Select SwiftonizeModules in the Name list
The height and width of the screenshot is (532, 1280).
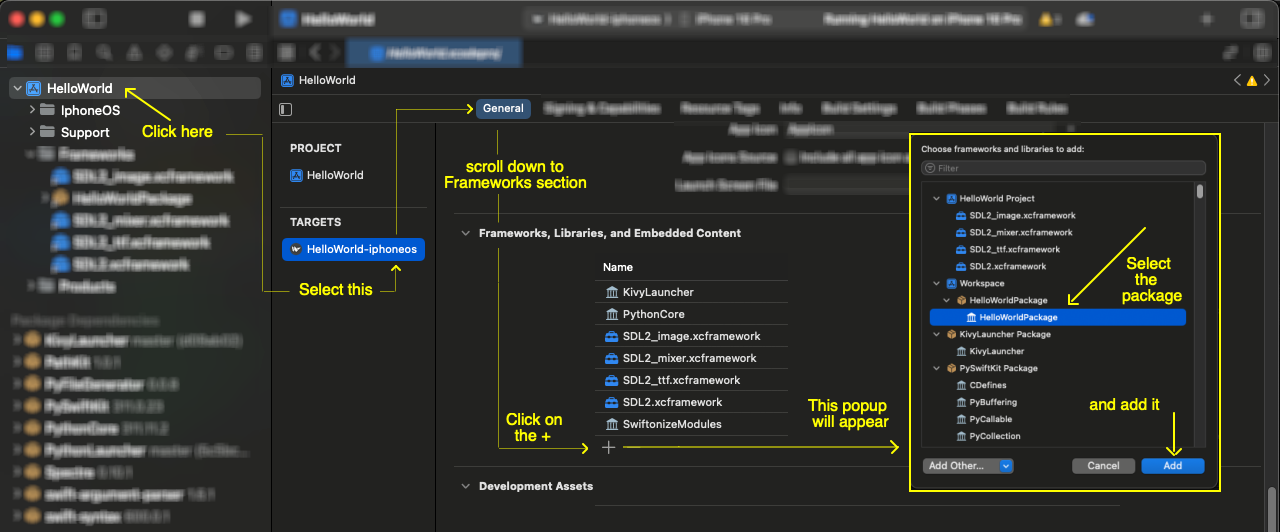(x=692, y=424)
